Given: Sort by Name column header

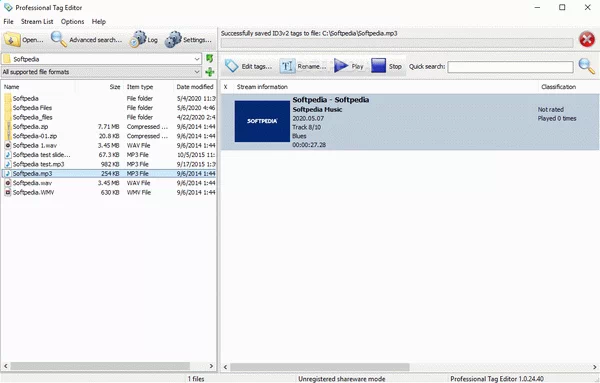Looking at the screenshot, I should [x=38, y=87].
